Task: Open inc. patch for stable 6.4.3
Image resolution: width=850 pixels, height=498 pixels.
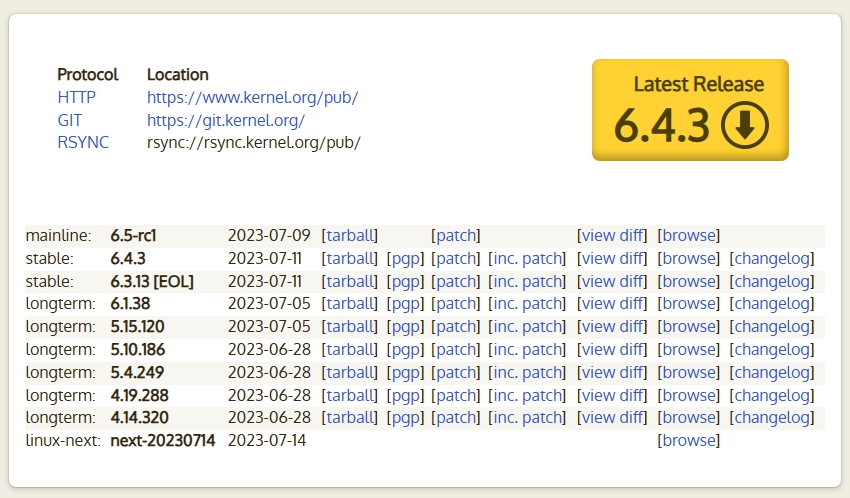Action: [527, 259]
